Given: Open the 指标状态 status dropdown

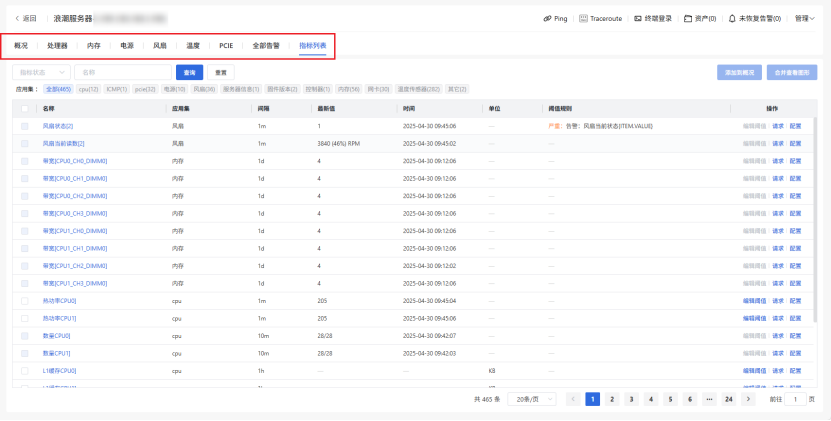Looking at the screenshot, I should point(41,72).
